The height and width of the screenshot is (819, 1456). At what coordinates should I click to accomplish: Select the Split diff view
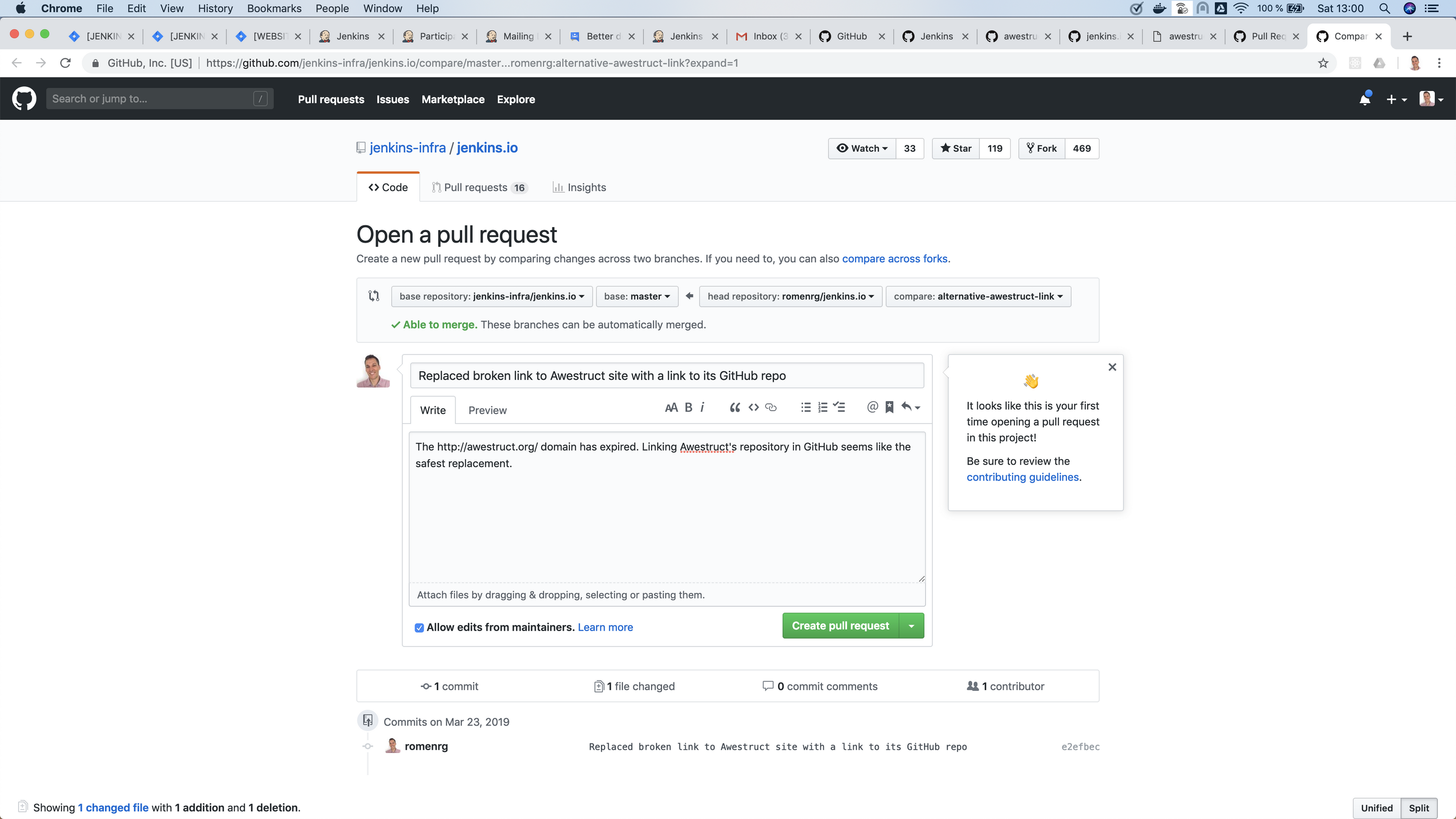pyautogui.click(x=1419, y=808)
